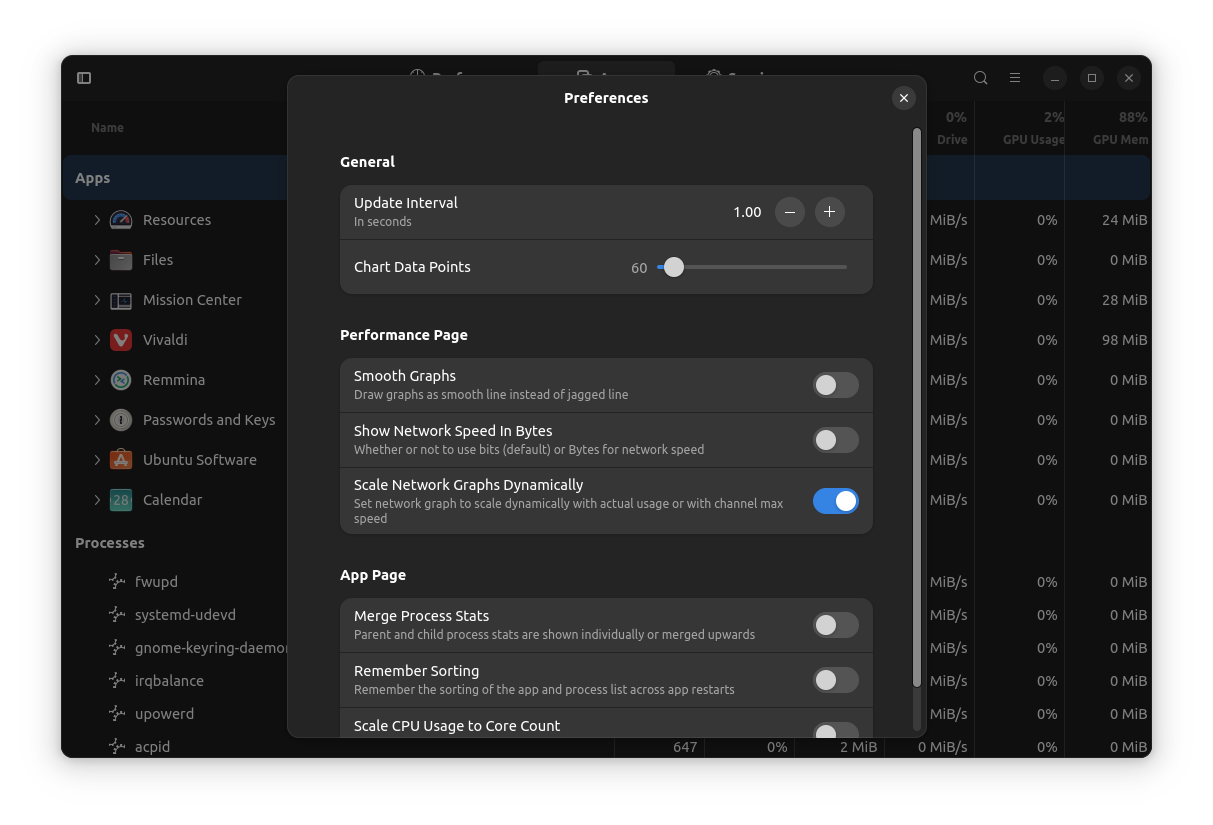Activate the search magnifier icon
The width and height of the screenshot is (1213, 825).
point(980,77)
